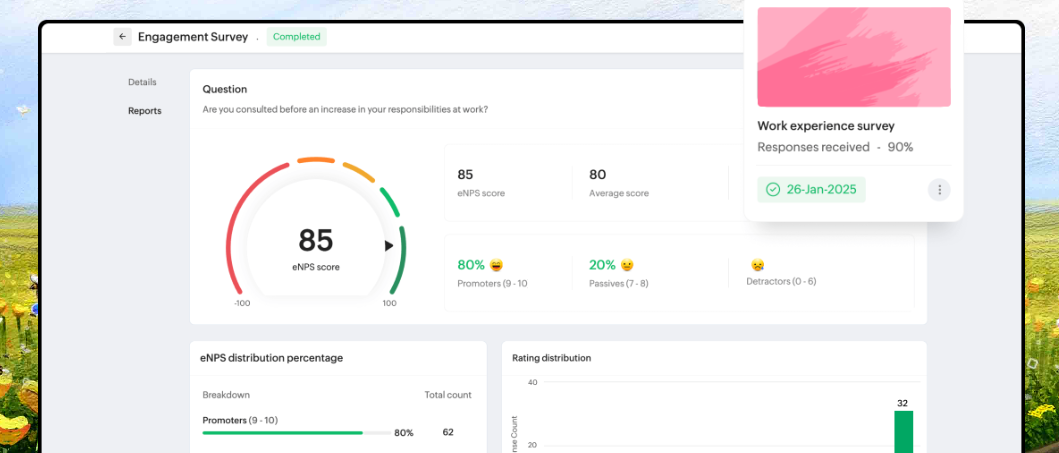Click the Promoters (9 - 10) breakdown label
The height and width of the screenshot is (453, 1059).
click(240, 420)
